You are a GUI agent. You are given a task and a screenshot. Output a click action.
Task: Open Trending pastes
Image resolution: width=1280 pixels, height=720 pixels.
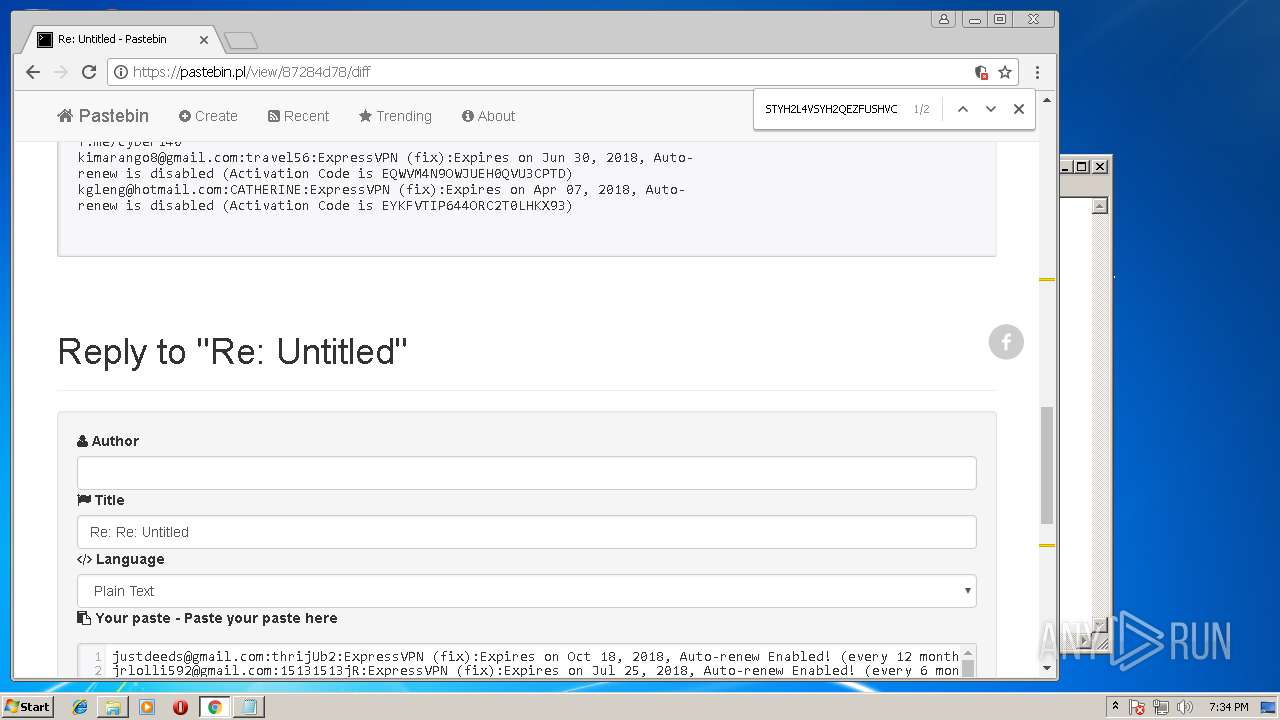tap(395, 116)
